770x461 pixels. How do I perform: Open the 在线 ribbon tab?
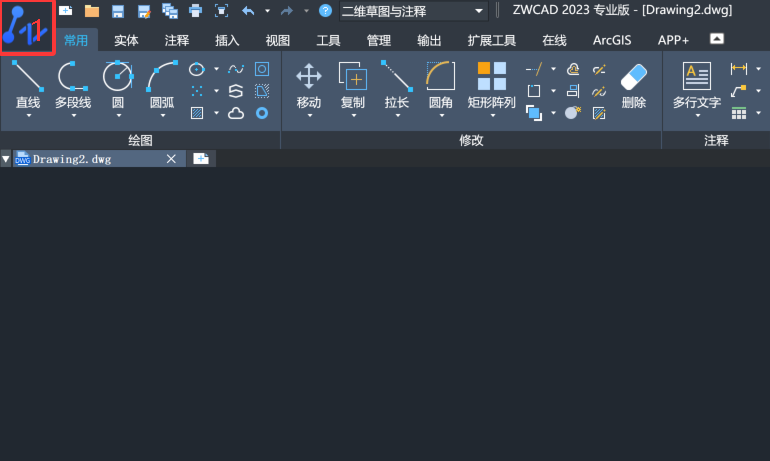click(x=554, y=40)
